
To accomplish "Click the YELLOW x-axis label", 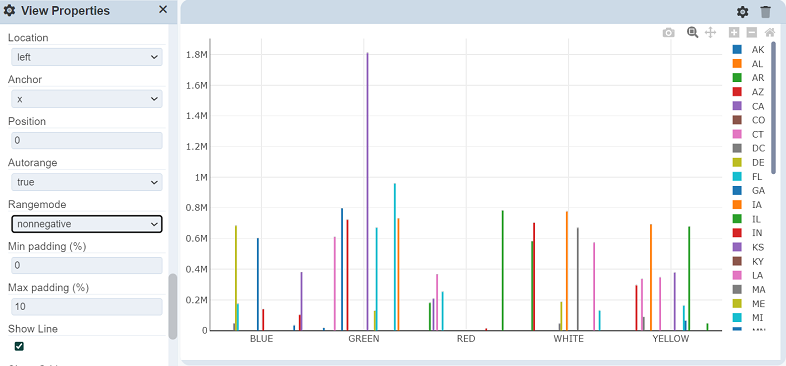I will coord(671,339).
